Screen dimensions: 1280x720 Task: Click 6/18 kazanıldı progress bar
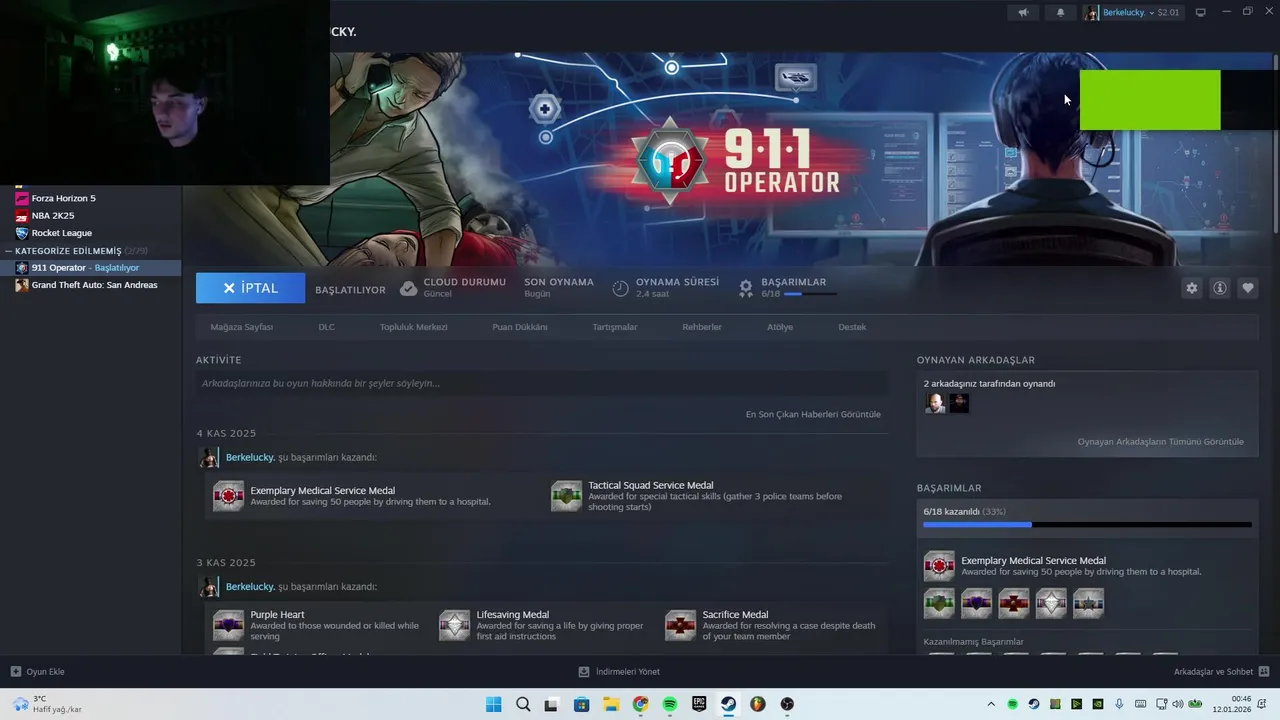coord(1087,524)
